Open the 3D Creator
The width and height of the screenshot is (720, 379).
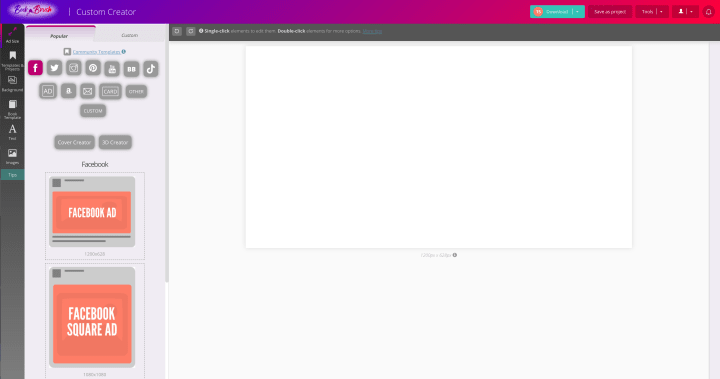click(x=115, y=142)
